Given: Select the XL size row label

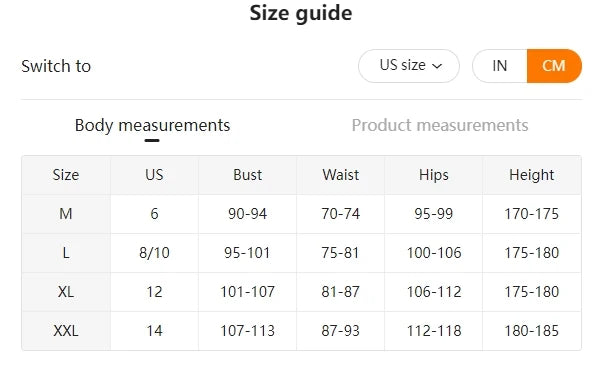Looking at the screenshot, I should point(66,292).
